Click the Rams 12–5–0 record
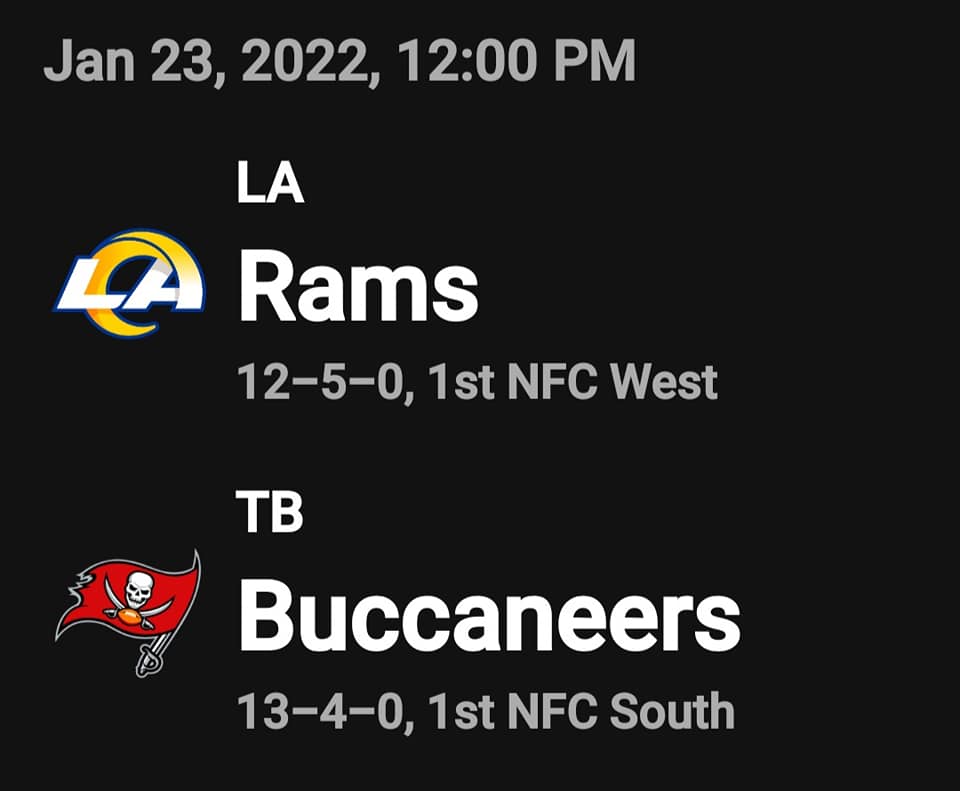The height and width of the screenshot is (791, 960). coord(322,381)
